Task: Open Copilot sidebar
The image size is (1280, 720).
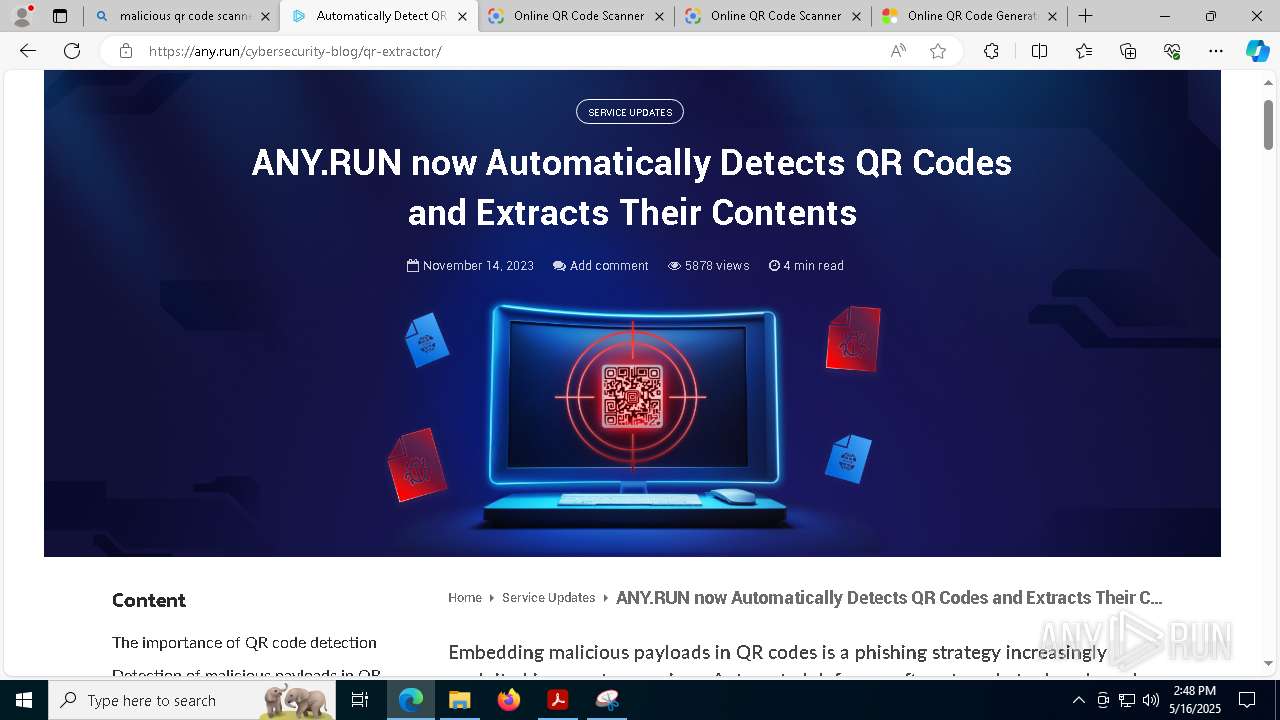Action: click(1257, 51)
